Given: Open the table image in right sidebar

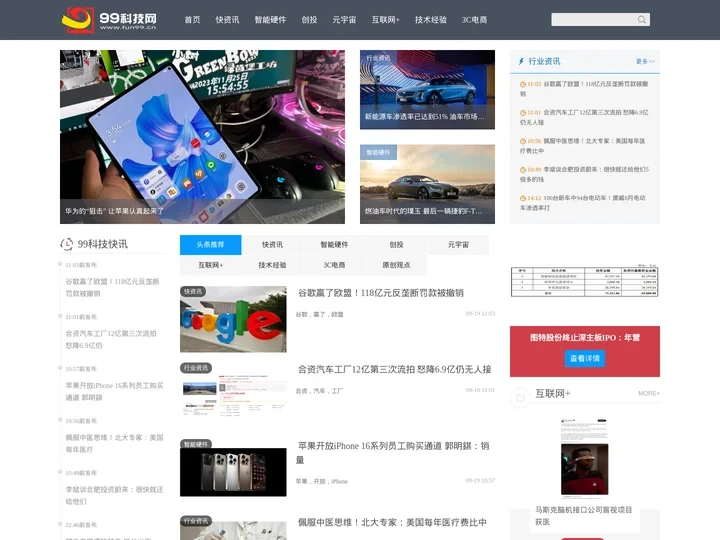Looking at the screenshot, I should pos(585,281).
